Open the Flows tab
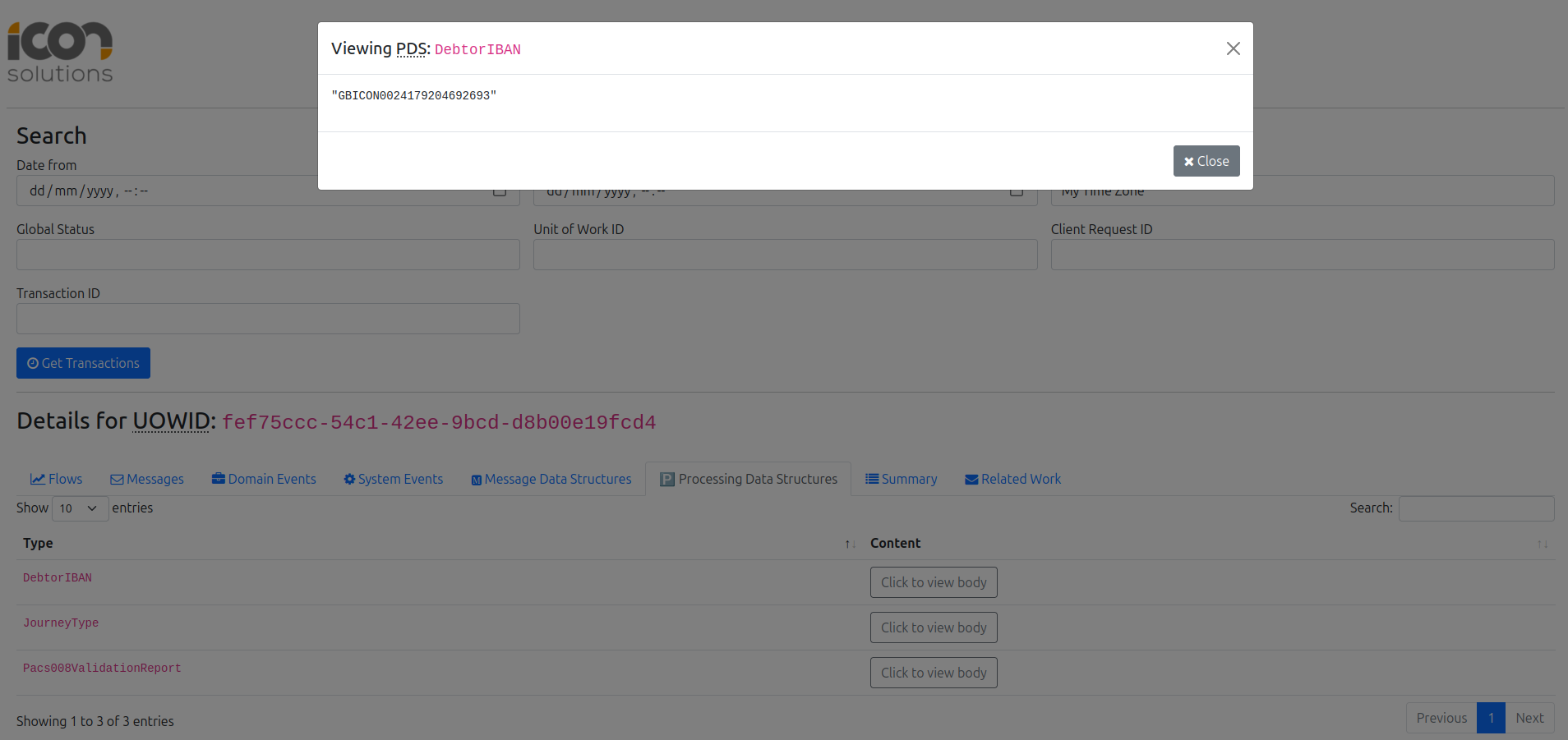 [57, 479]
